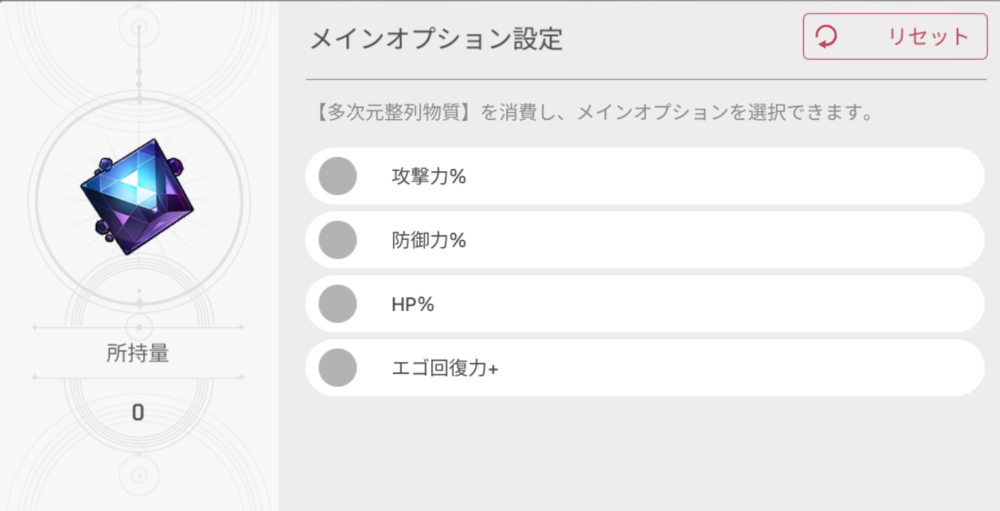The height and width of the screenshot is (511, 1000).
Task: Select the 防御力% radio circle
Action: (x=338, y=241)
